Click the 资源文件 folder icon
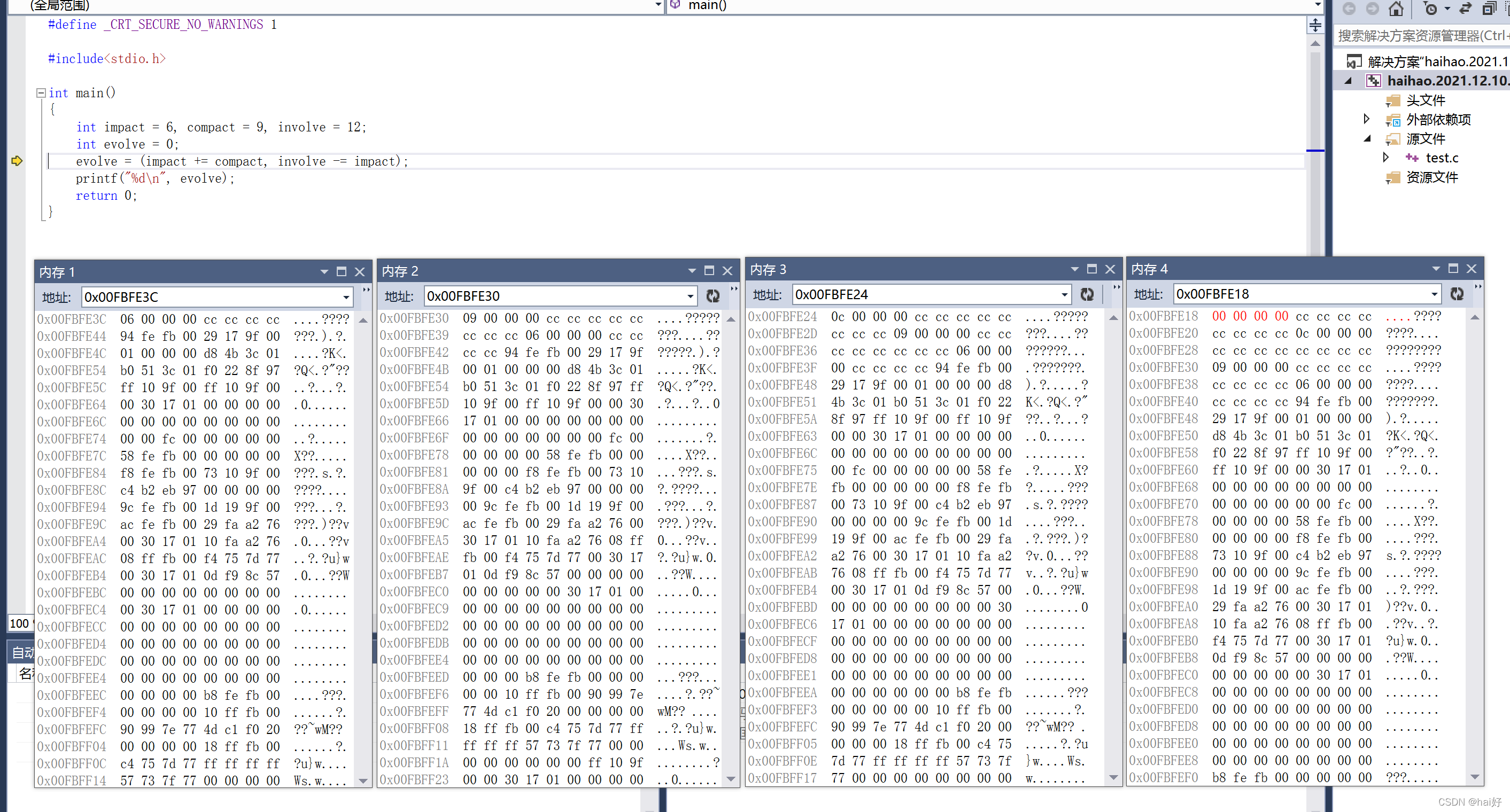Image resolution: width=1510 pixels, height=812 pixels. tap(1393, 177)
